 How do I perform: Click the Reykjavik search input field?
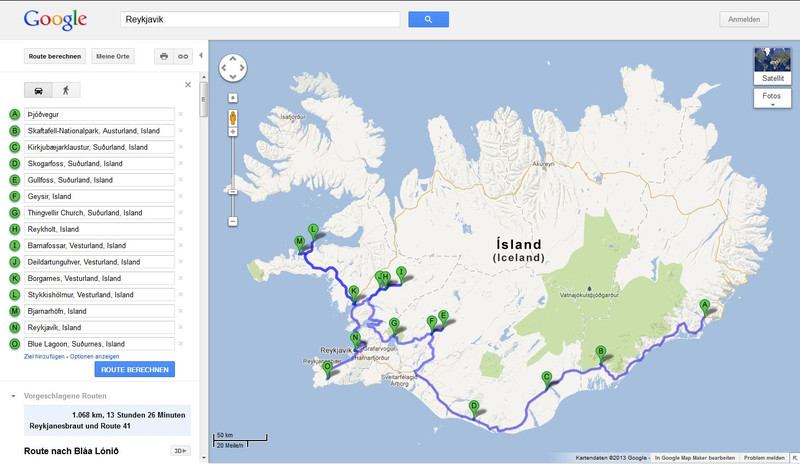pyautogui.click(x=260, y=20)
